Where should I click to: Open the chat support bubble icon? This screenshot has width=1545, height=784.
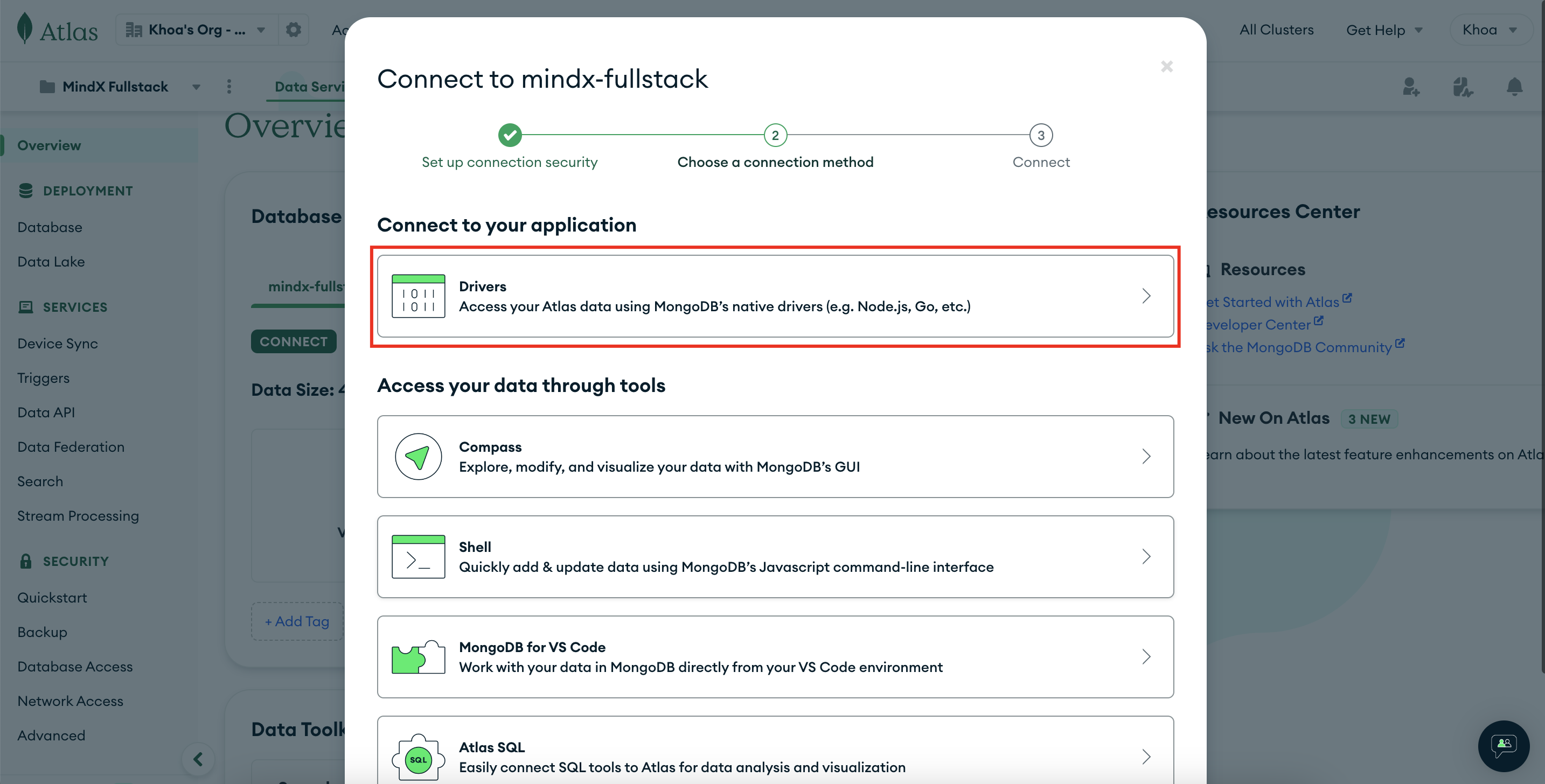pos(1503,746)
